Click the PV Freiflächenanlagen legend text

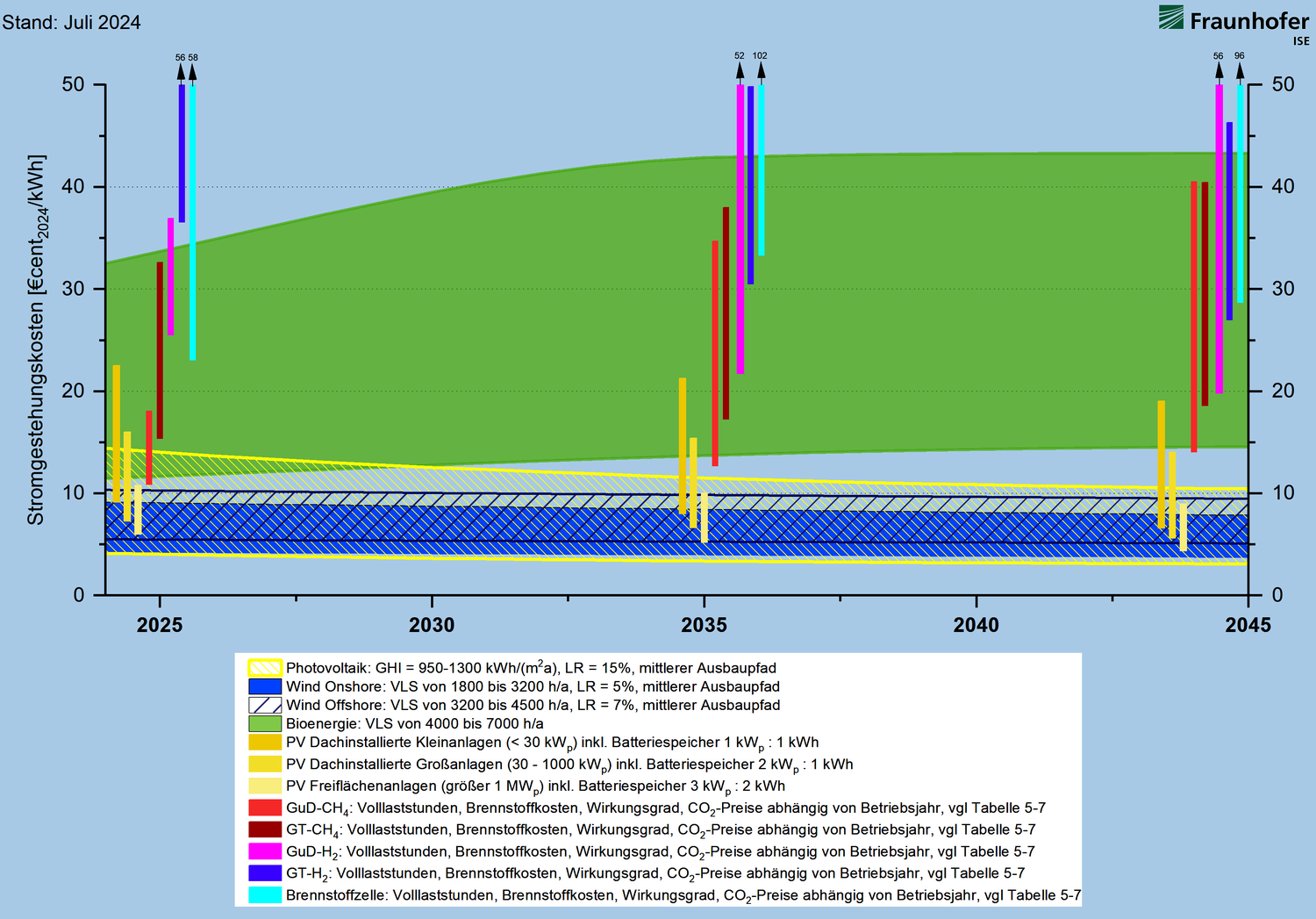pos(535,786)
